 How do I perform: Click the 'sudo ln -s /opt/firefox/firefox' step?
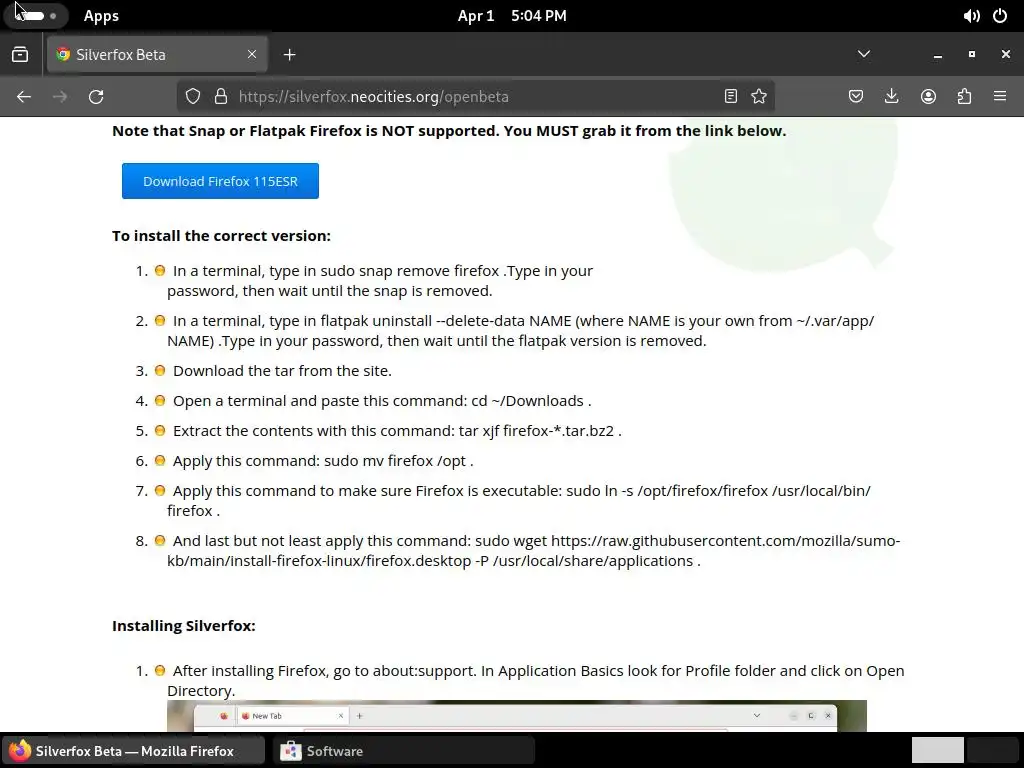[x=519, y=500]
